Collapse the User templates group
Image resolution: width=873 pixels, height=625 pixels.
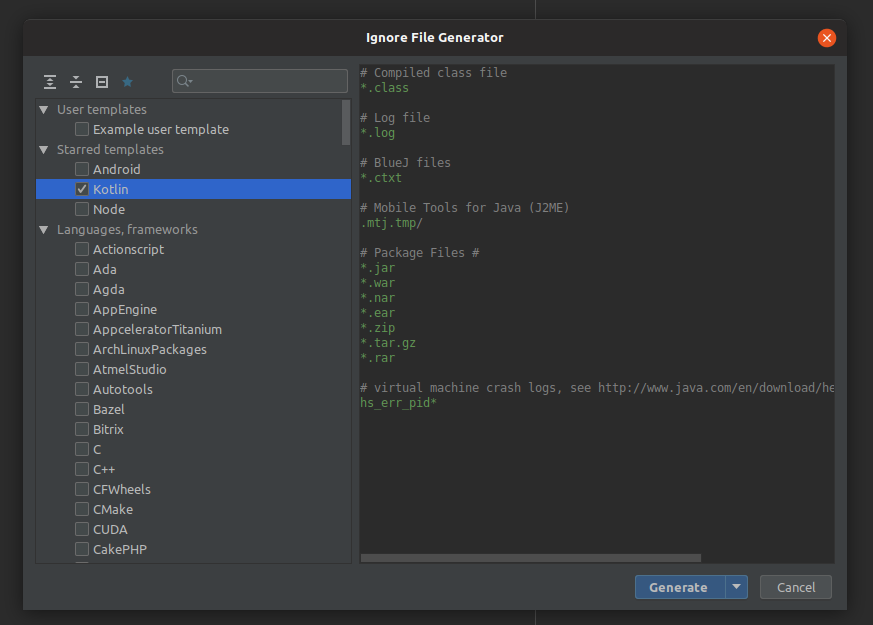click(44, 110)
